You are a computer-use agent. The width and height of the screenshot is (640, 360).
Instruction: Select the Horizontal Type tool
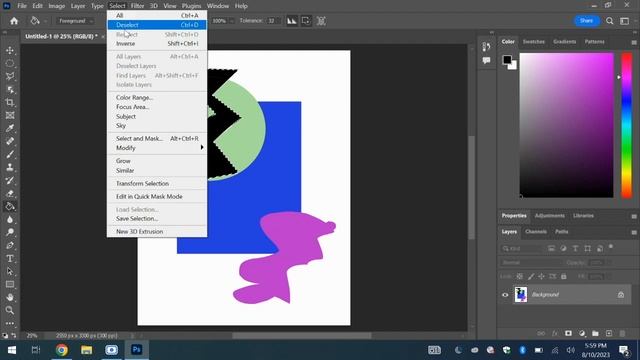[10, 258]
